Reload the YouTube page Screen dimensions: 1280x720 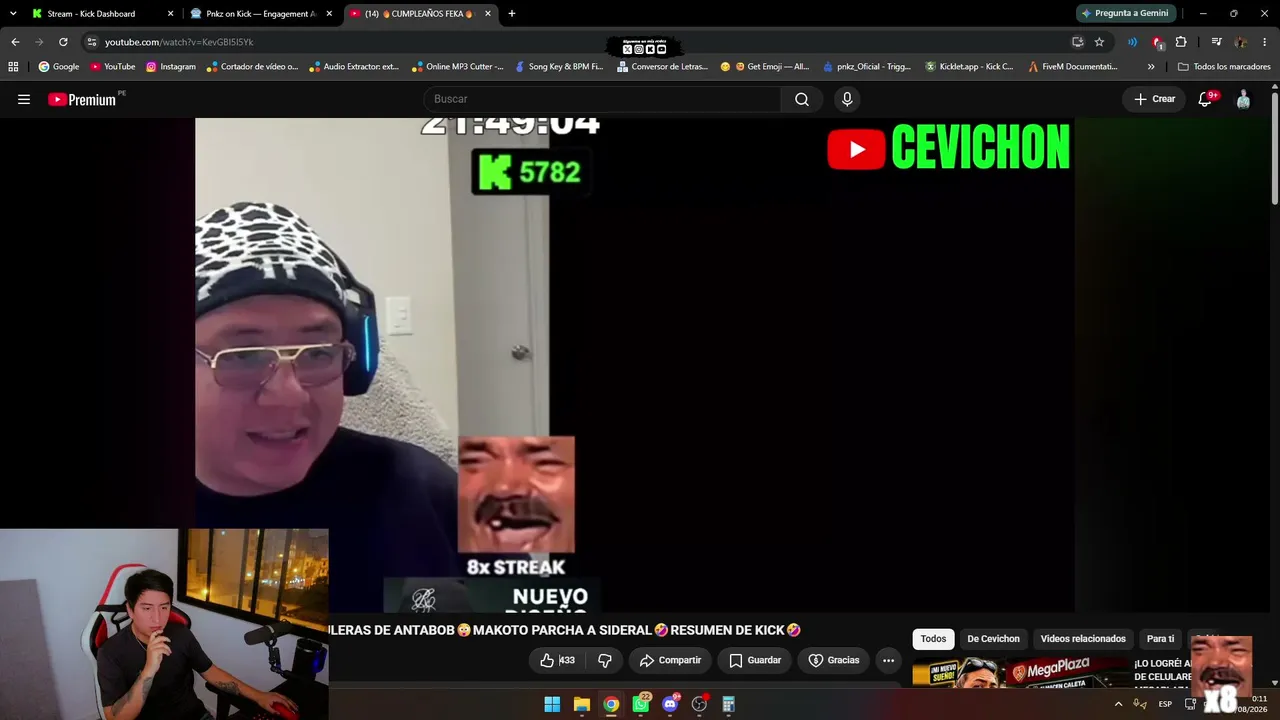click(x=63, y=42)
